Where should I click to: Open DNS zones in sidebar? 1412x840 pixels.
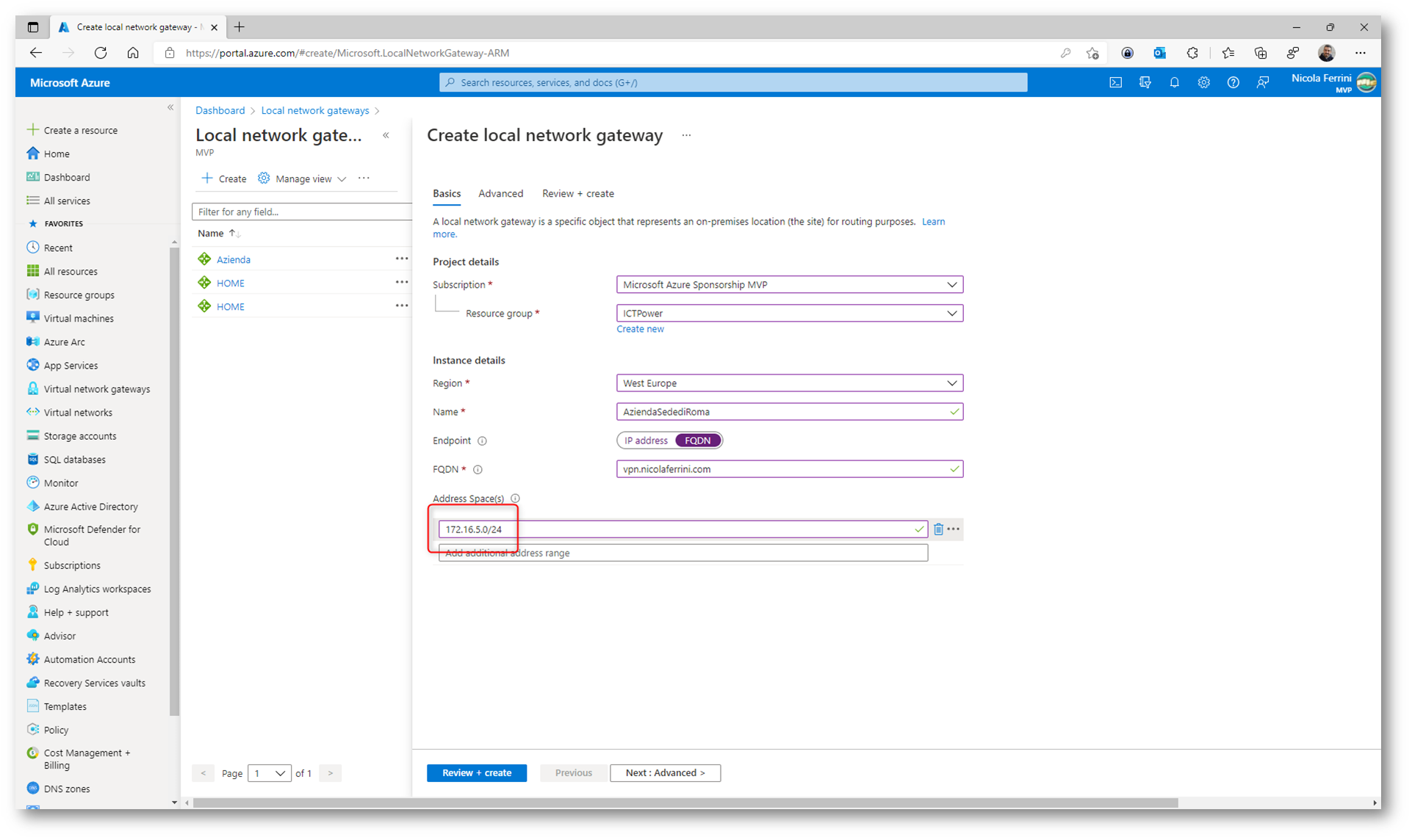(x=66, y=789)
